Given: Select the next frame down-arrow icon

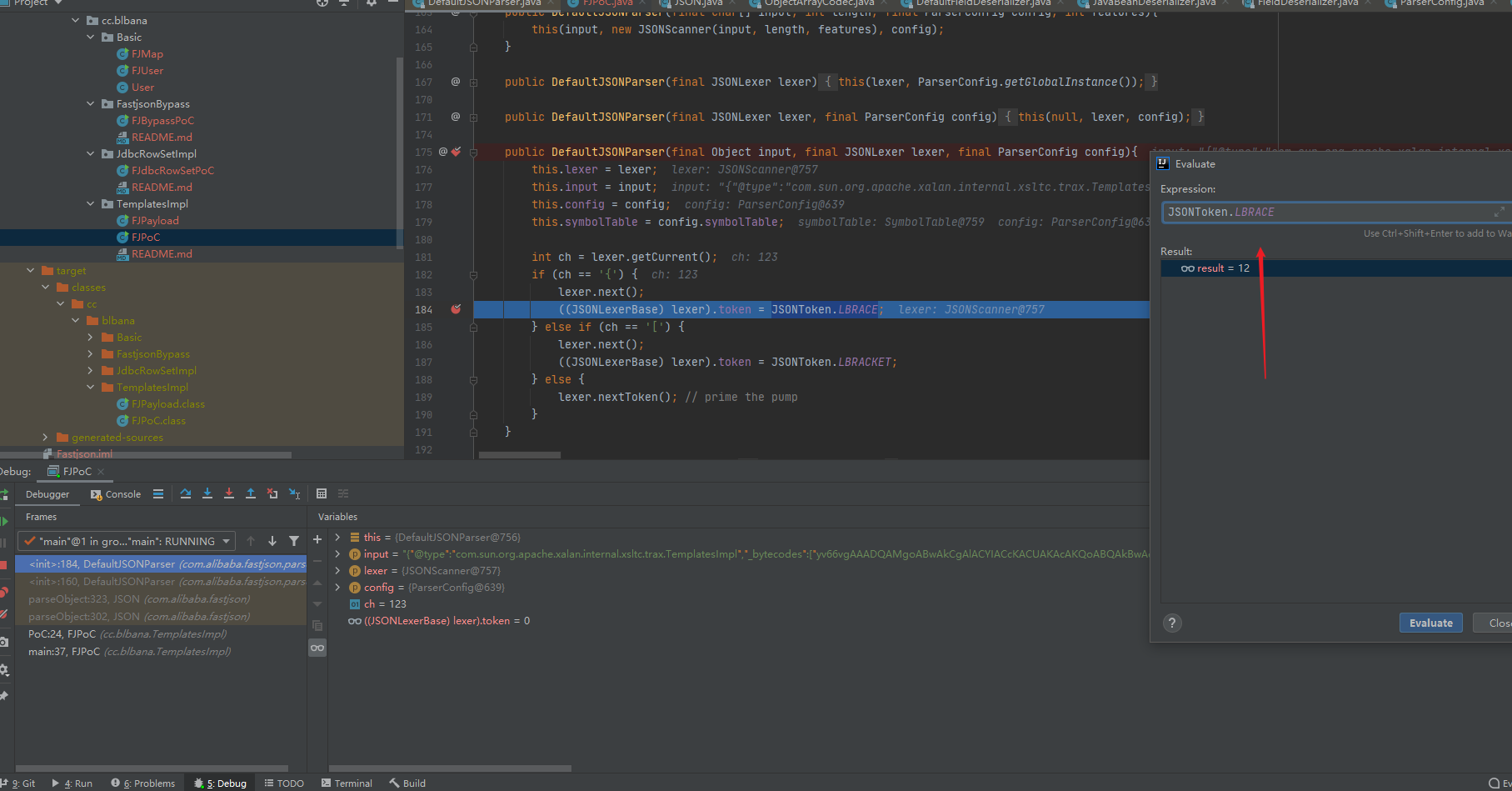Looking at the screenshot, I should [x=272, y=541].
